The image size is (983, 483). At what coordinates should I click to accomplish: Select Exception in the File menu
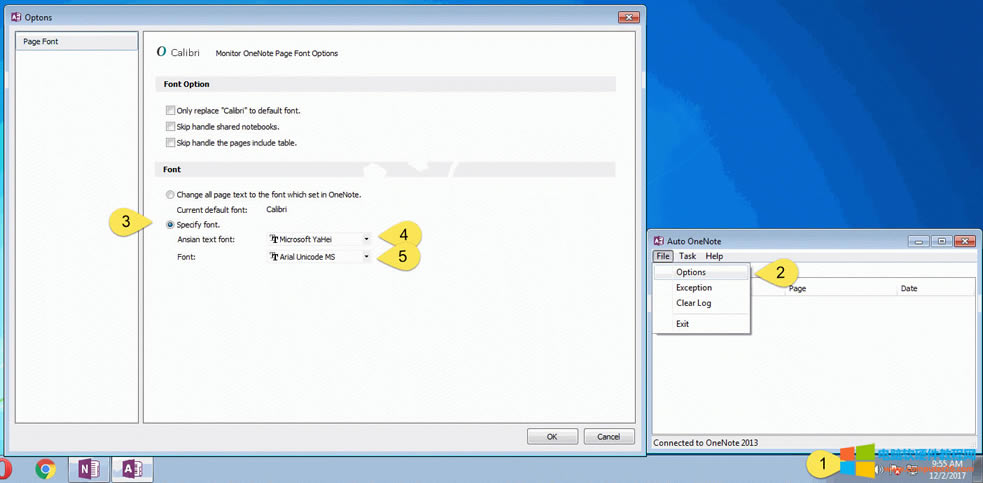(702, 288)
